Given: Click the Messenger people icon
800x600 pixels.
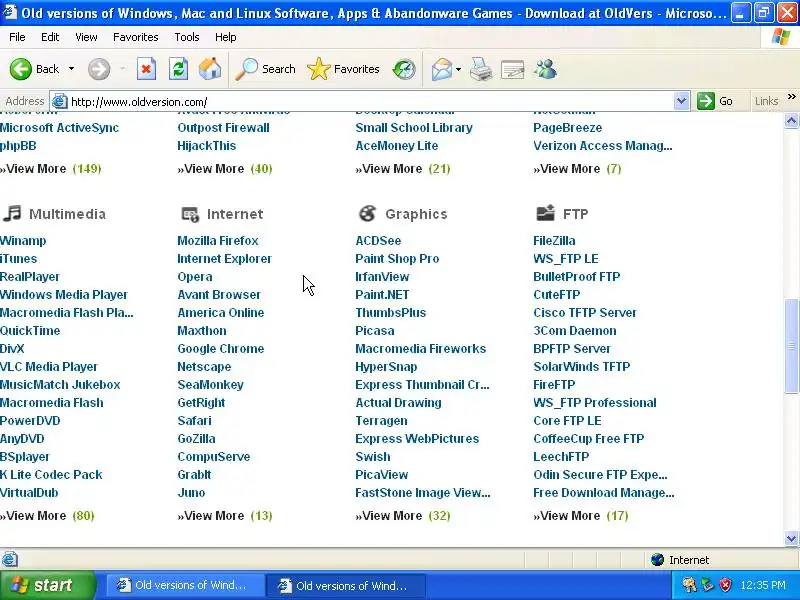Looking at the screenshot, I should click(x=545, y=69).
